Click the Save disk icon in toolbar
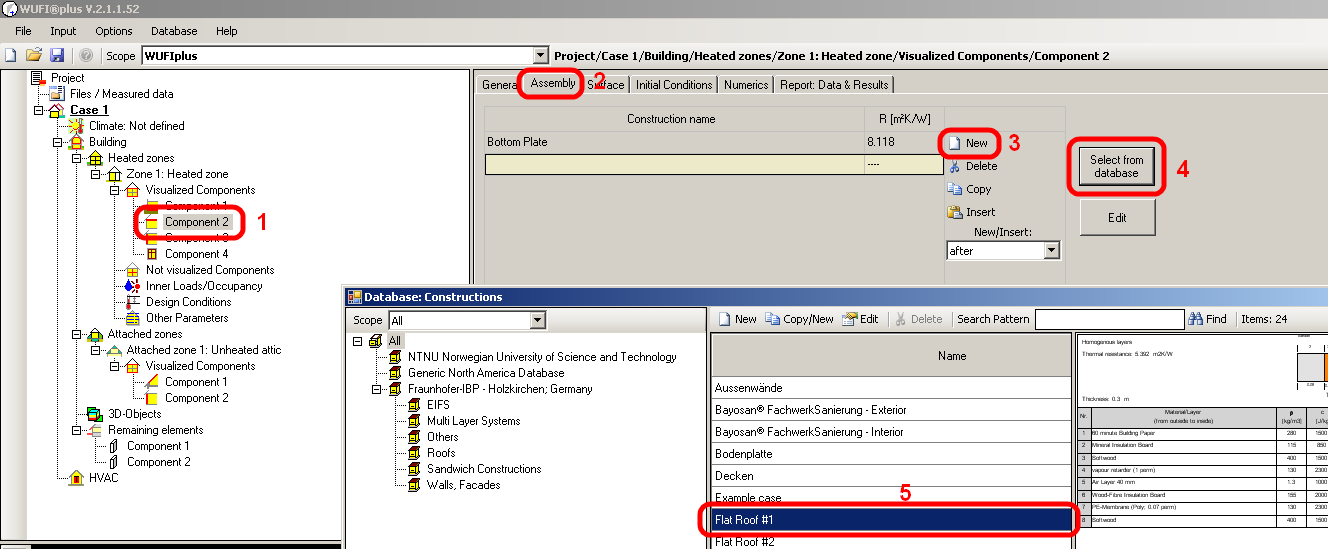 tap(57, 56)
